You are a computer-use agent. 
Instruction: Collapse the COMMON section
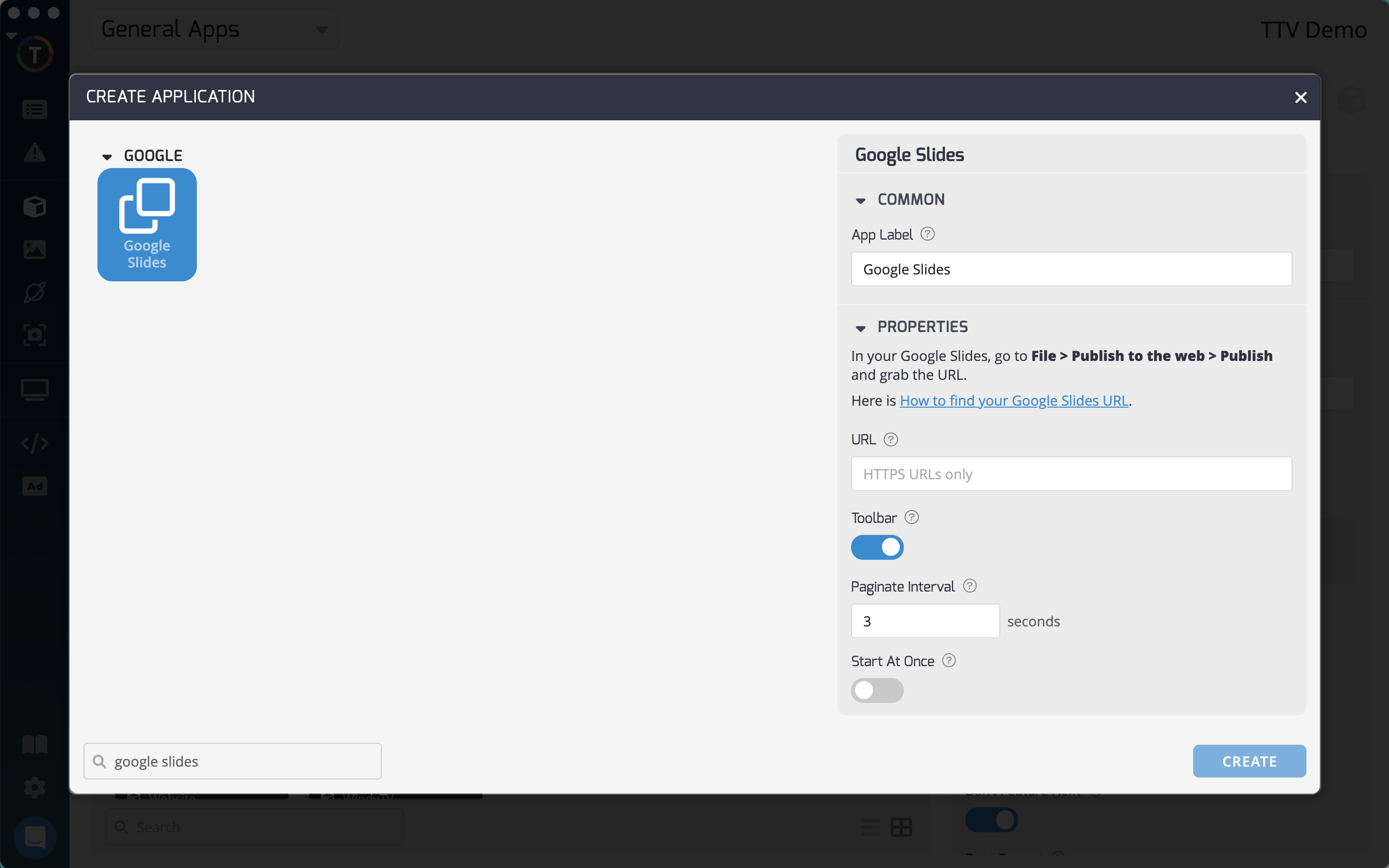pyautogui.click(x=860, y=200)
